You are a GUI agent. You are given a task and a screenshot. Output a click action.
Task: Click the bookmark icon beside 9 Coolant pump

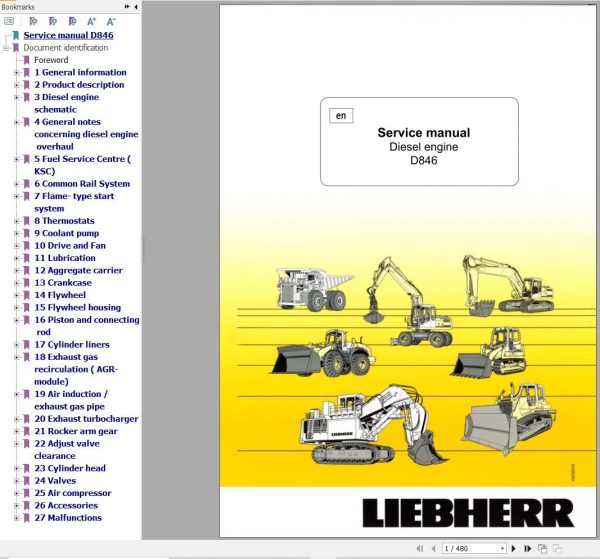26,233
